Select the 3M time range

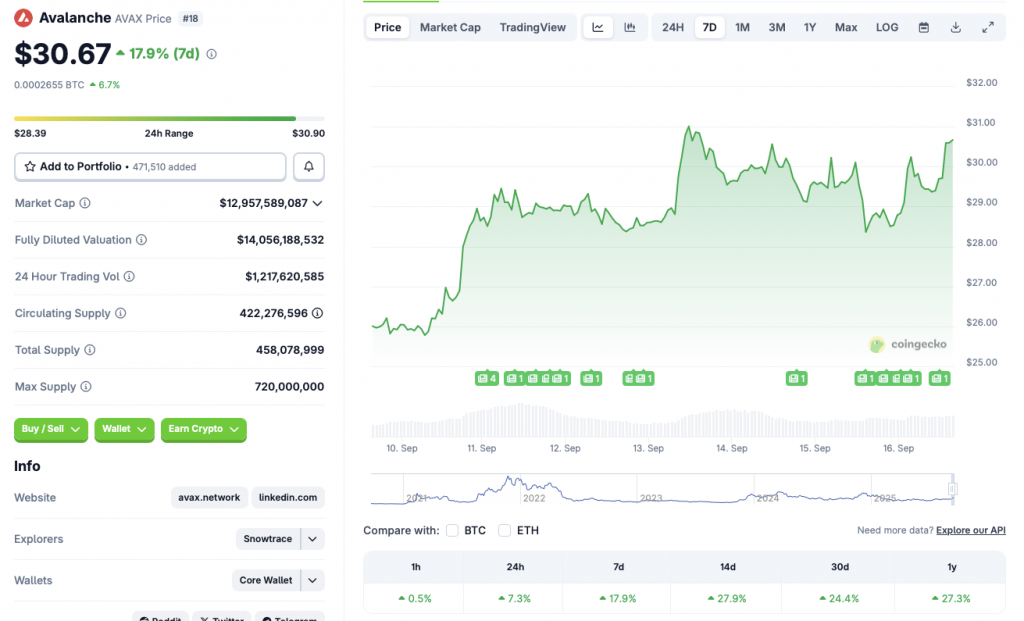pyautogui.click(x=776, y=27)
